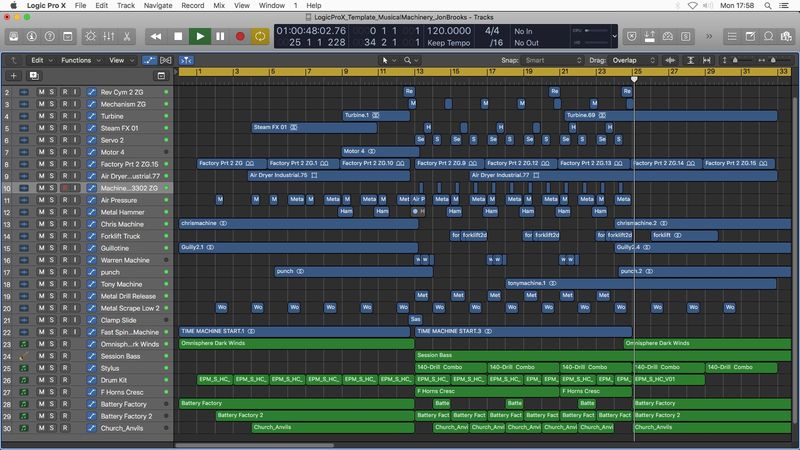Rewind the transport

point(156,36)
